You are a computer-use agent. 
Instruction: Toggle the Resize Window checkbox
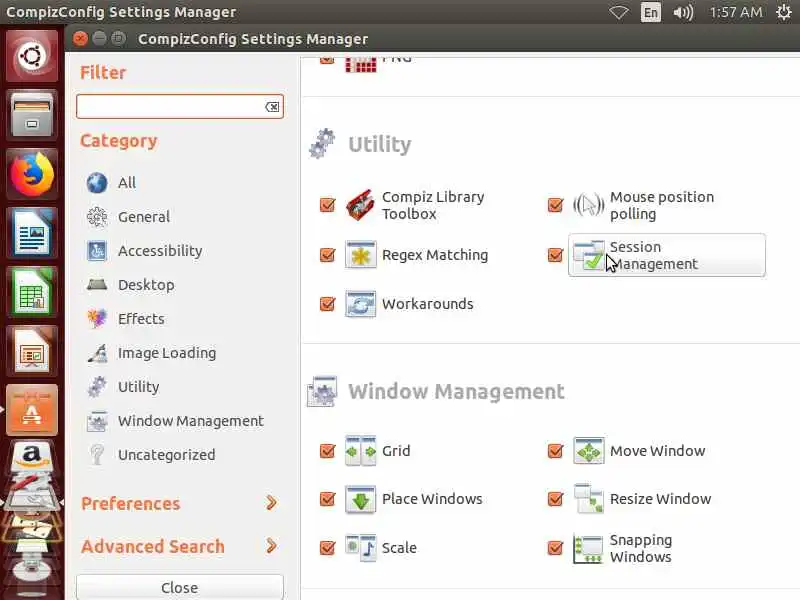click(x=555, y=498)
